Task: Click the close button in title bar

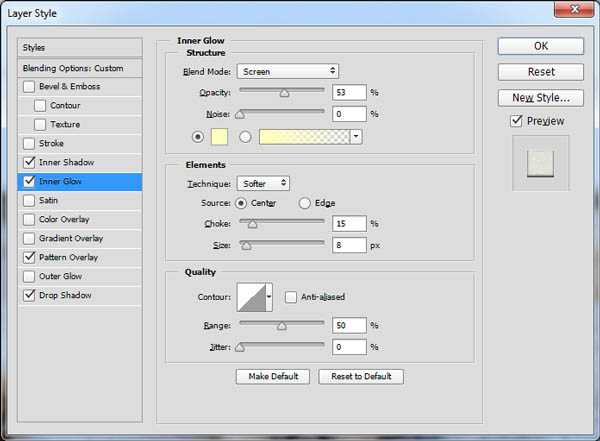Action: [573, 12]
